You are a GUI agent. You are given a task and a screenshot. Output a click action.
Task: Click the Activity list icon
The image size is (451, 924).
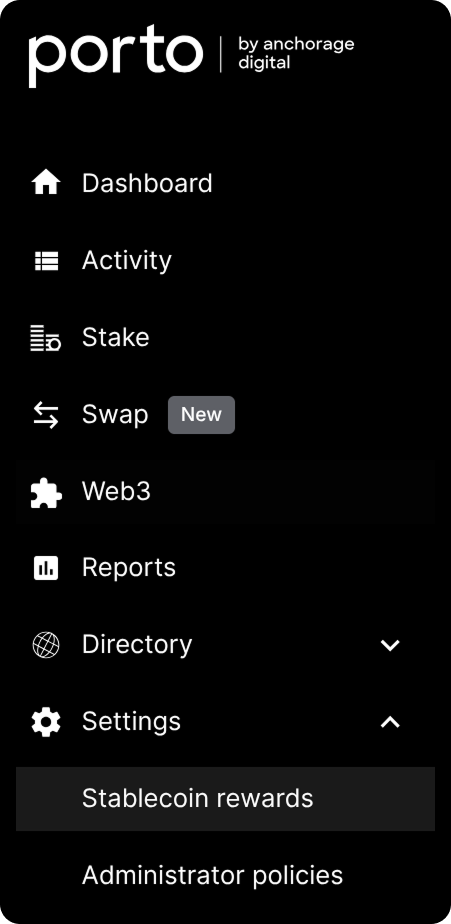coord(46,260)
